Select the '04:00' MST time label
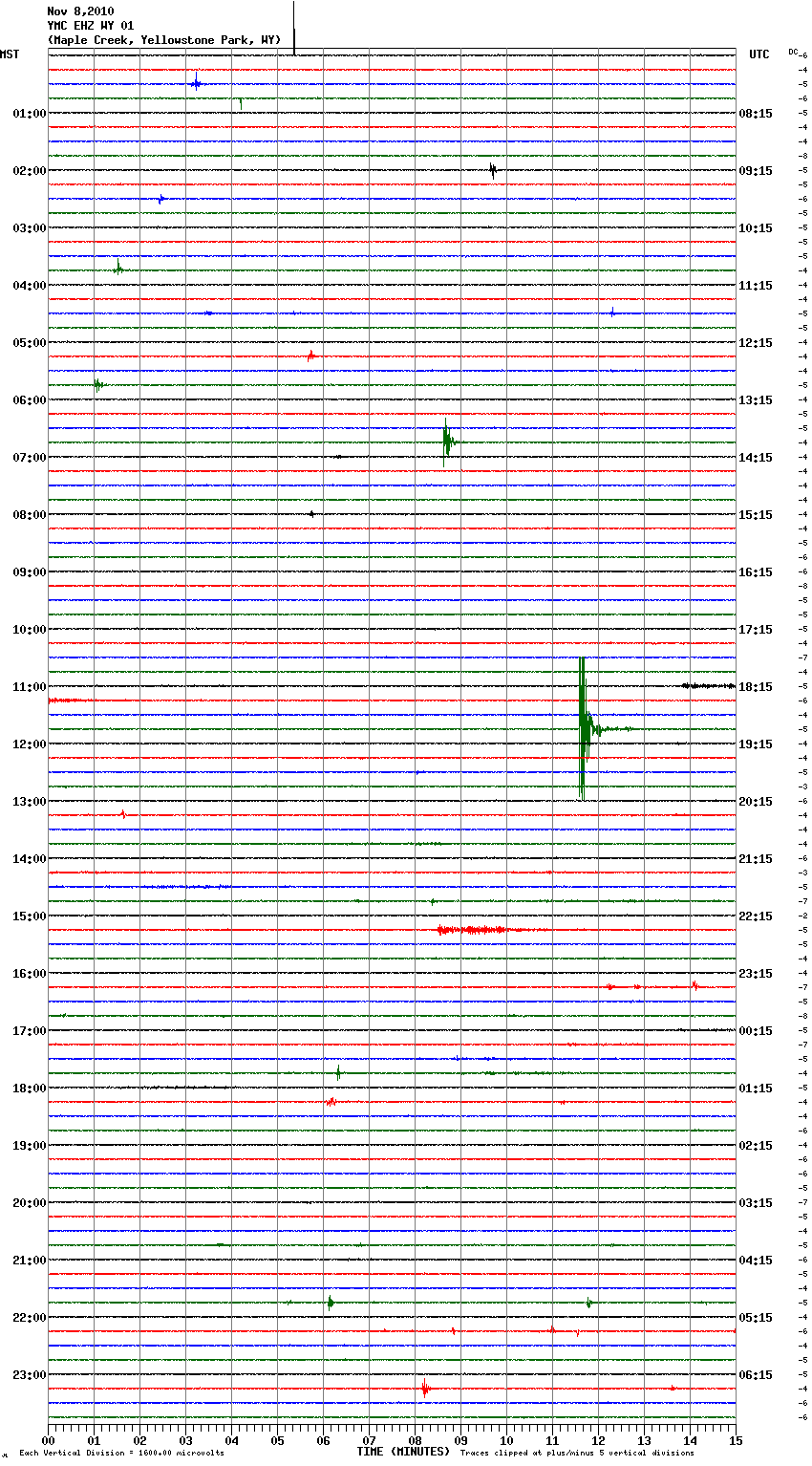Viewport: 812px width, 1466px height. (x=30, y=286)
